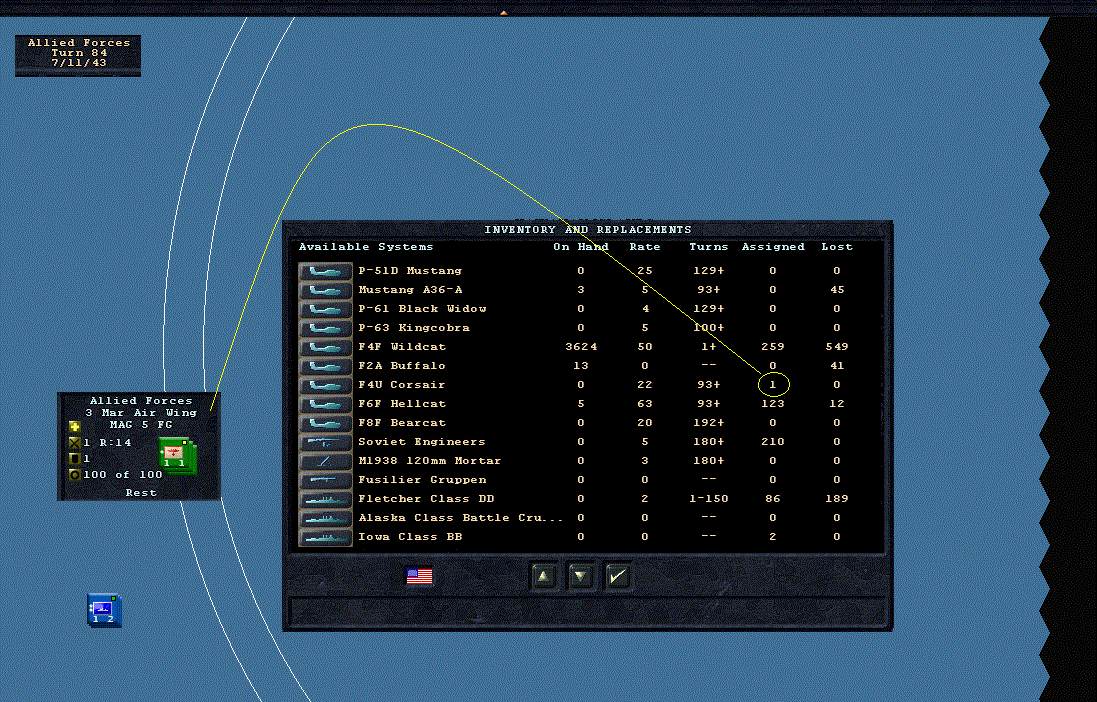Select the Iowa Class BB ship icon
Viewport: 1097px width, 702px height.
pos(325,537)
